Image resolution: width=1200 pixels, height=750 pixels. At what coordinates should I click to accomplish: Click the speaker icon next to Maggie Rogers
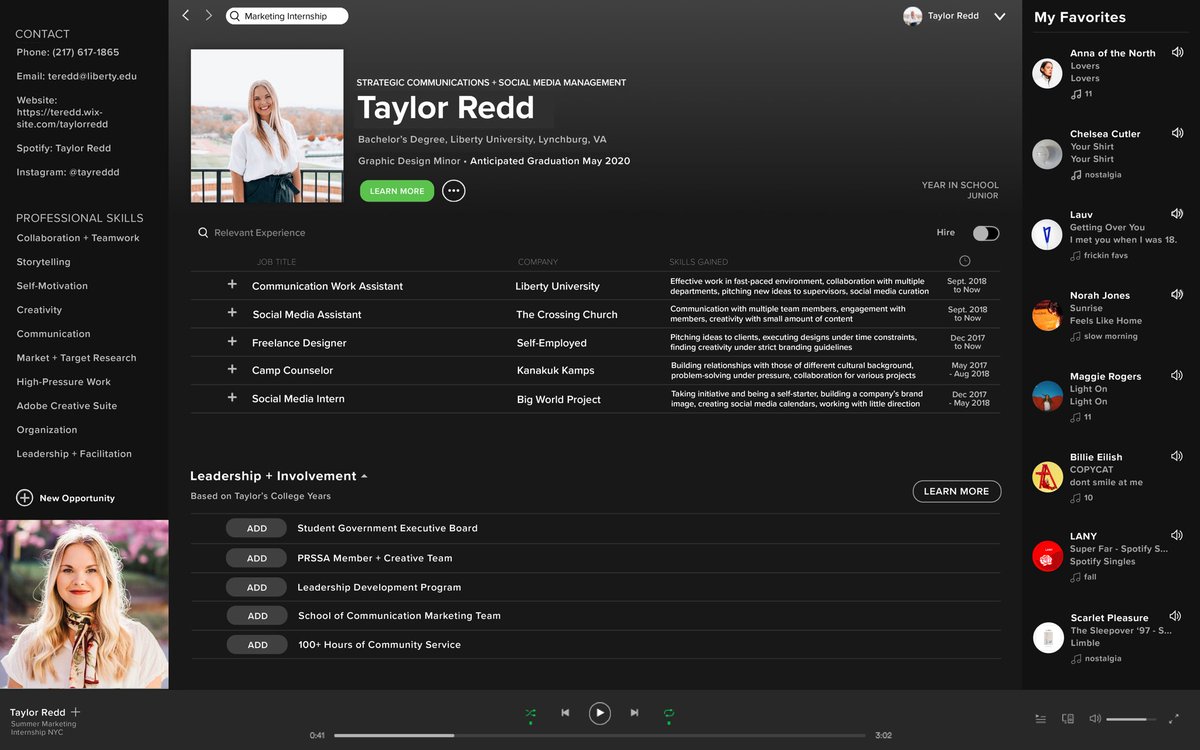1177,376
